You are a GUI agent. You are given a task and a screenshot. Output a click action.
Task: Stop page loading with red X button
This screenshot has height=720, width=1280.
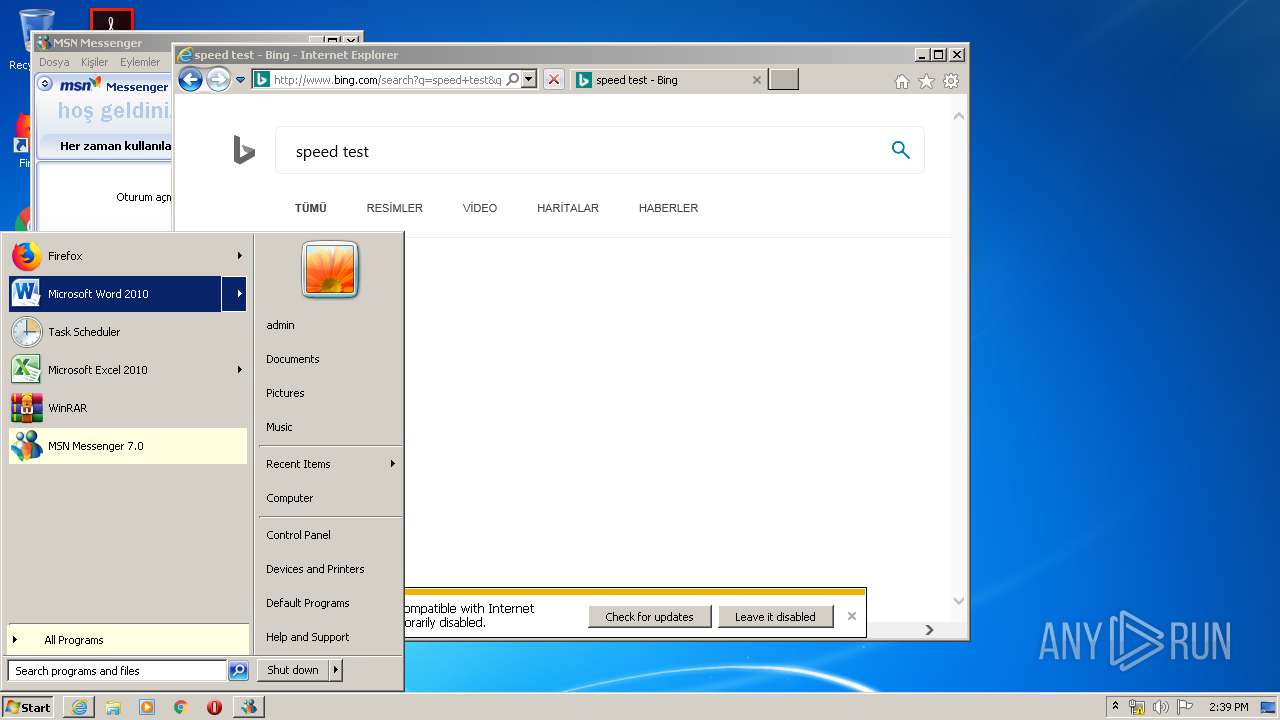[553, 80]
